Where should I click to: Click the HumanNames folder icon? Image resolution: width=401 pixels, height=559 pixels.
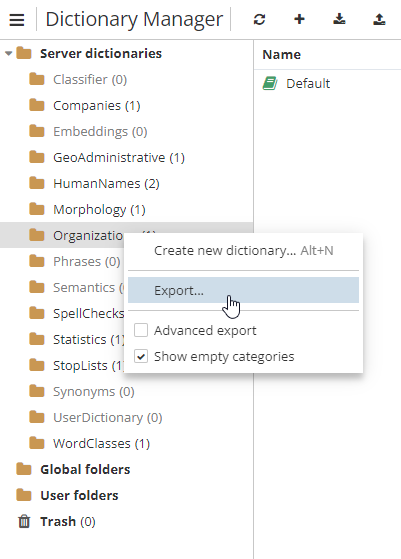tap(37, 183)
